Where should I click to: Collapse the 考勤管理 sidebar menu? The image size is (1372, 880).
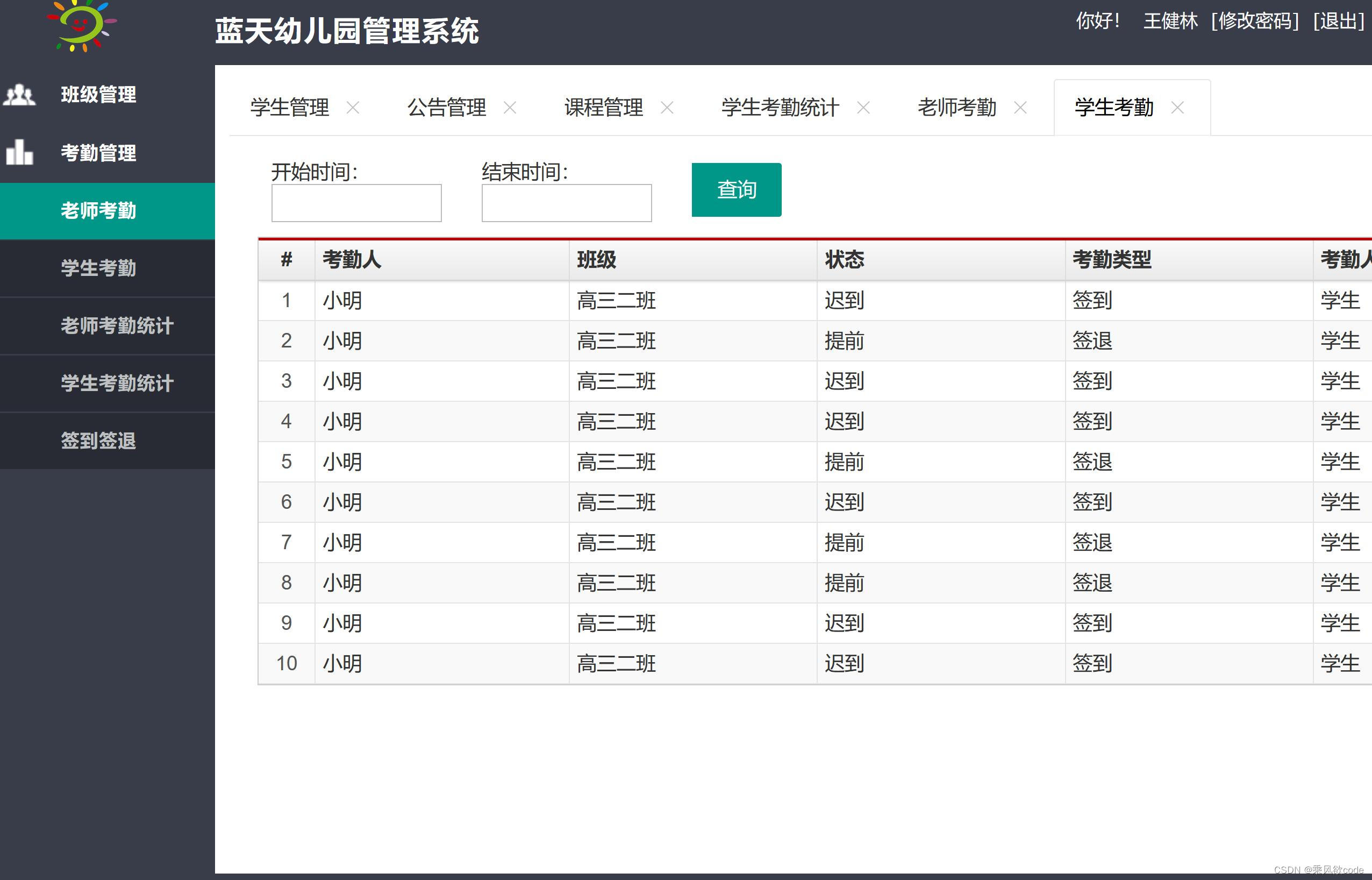[x=98, y=153]
